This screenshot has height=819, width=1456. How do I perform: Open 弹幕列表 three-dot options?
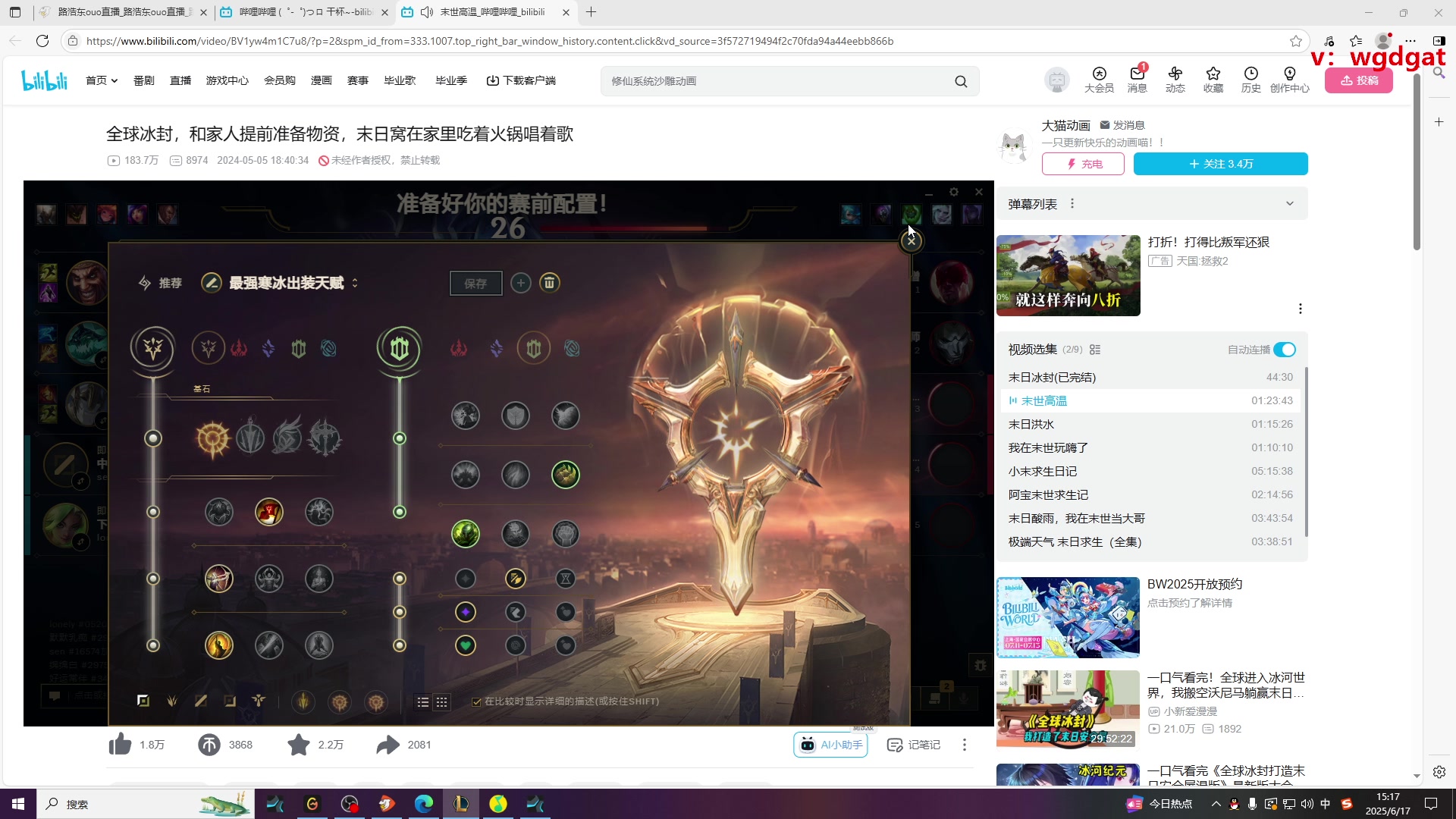[x=1072, y=203]
